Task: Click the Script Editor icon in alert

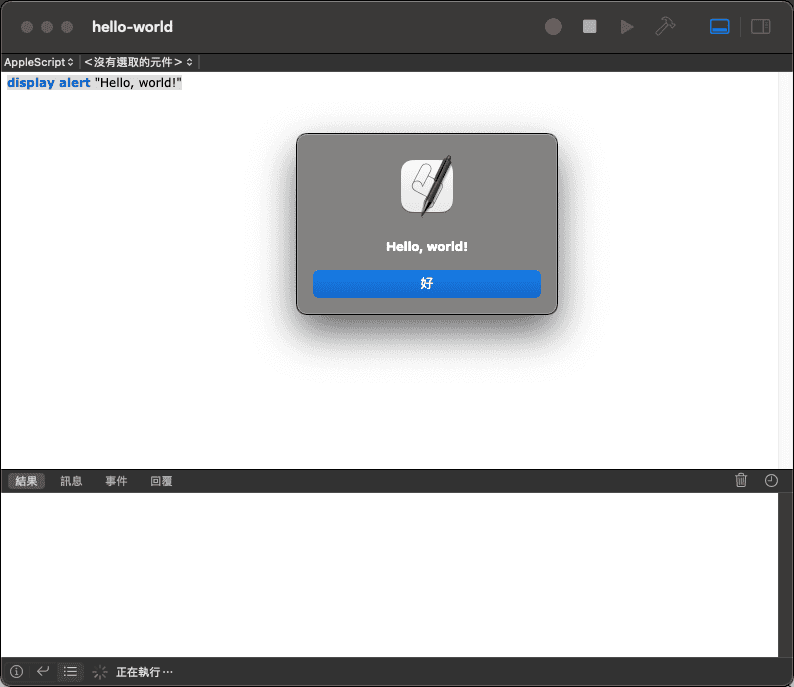Action: [x=427, y=185]
